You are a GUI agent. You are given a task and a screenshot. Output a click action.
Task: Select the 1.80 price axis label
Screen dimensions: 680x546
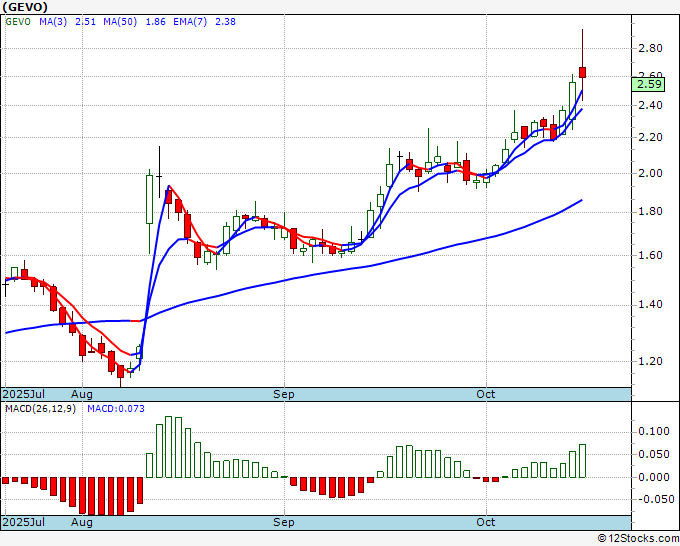tap(650, 212)
